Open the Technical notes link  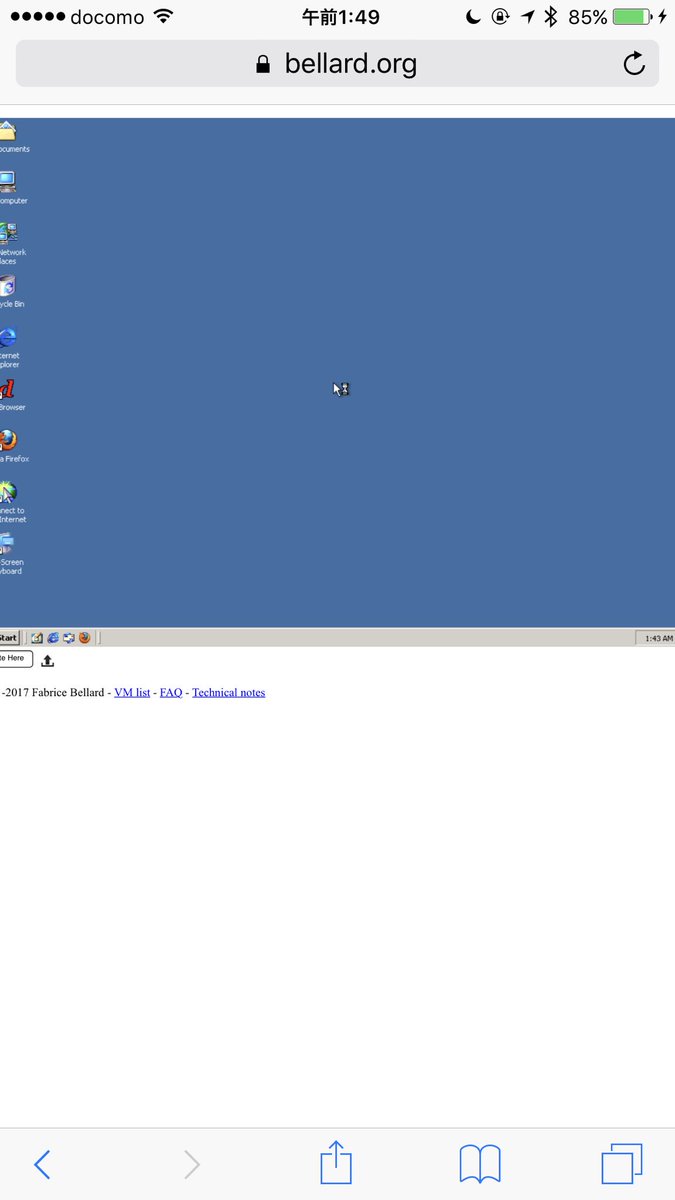(228, 692)
